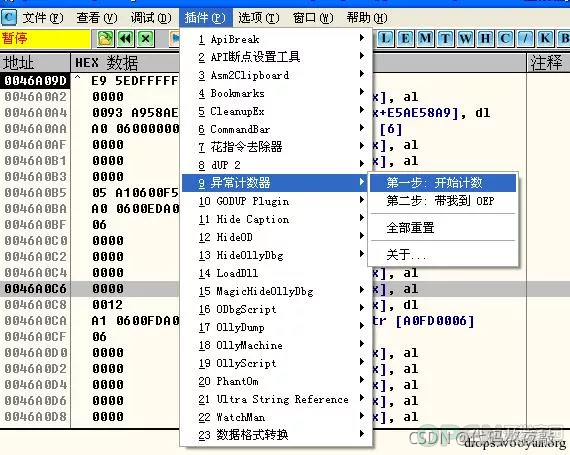
Task: Click the Open file toolbar icon
Action: (105, 38)
